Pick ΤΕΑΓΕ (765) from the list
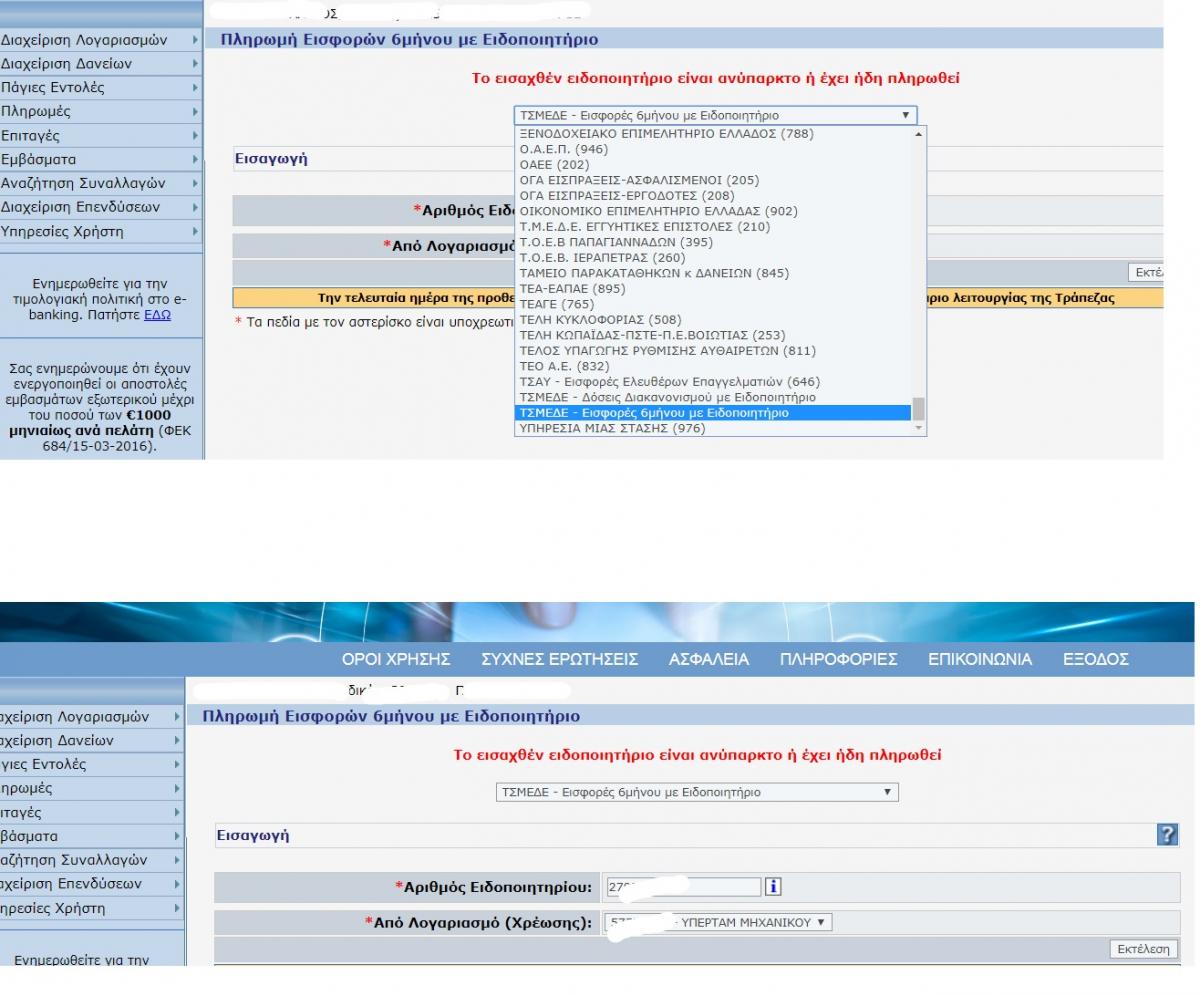Viewport: 1200px width, 996px height. coord(713,304)
